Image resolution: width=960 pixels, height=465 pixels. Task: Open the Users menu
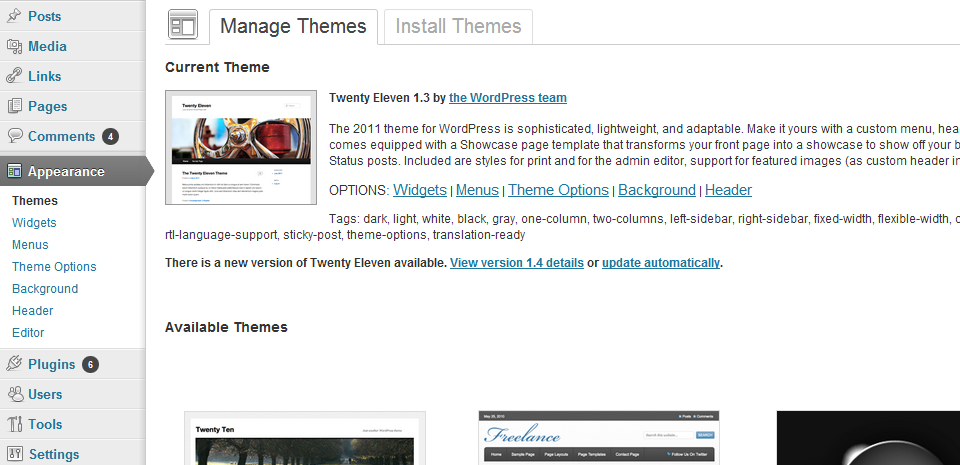point(45,395)
